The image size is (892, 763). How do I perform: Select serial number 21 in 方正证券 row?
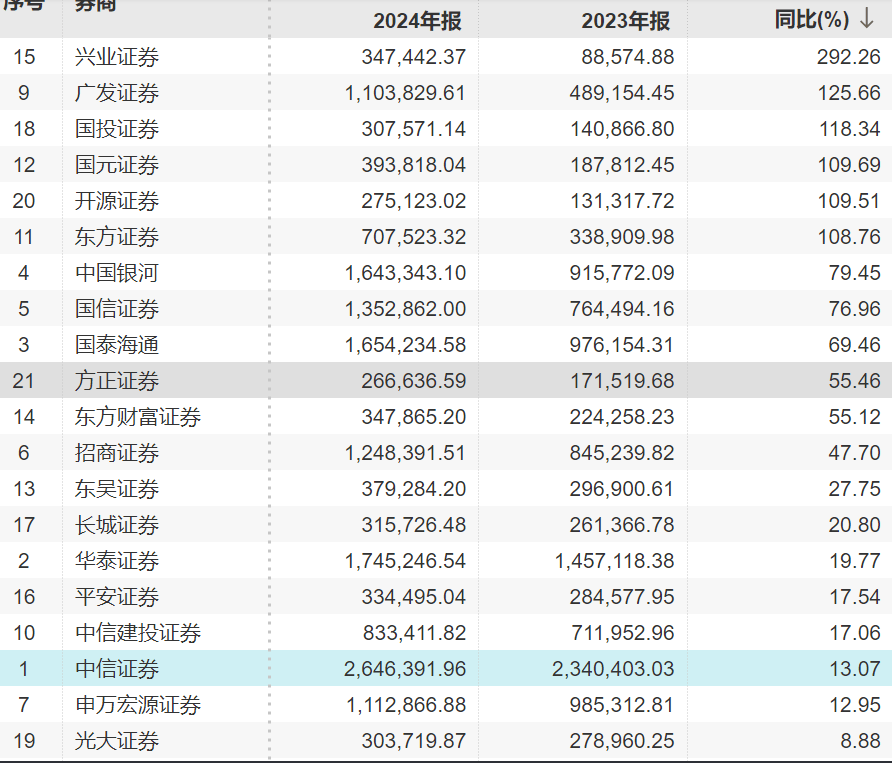coord(24,381)
